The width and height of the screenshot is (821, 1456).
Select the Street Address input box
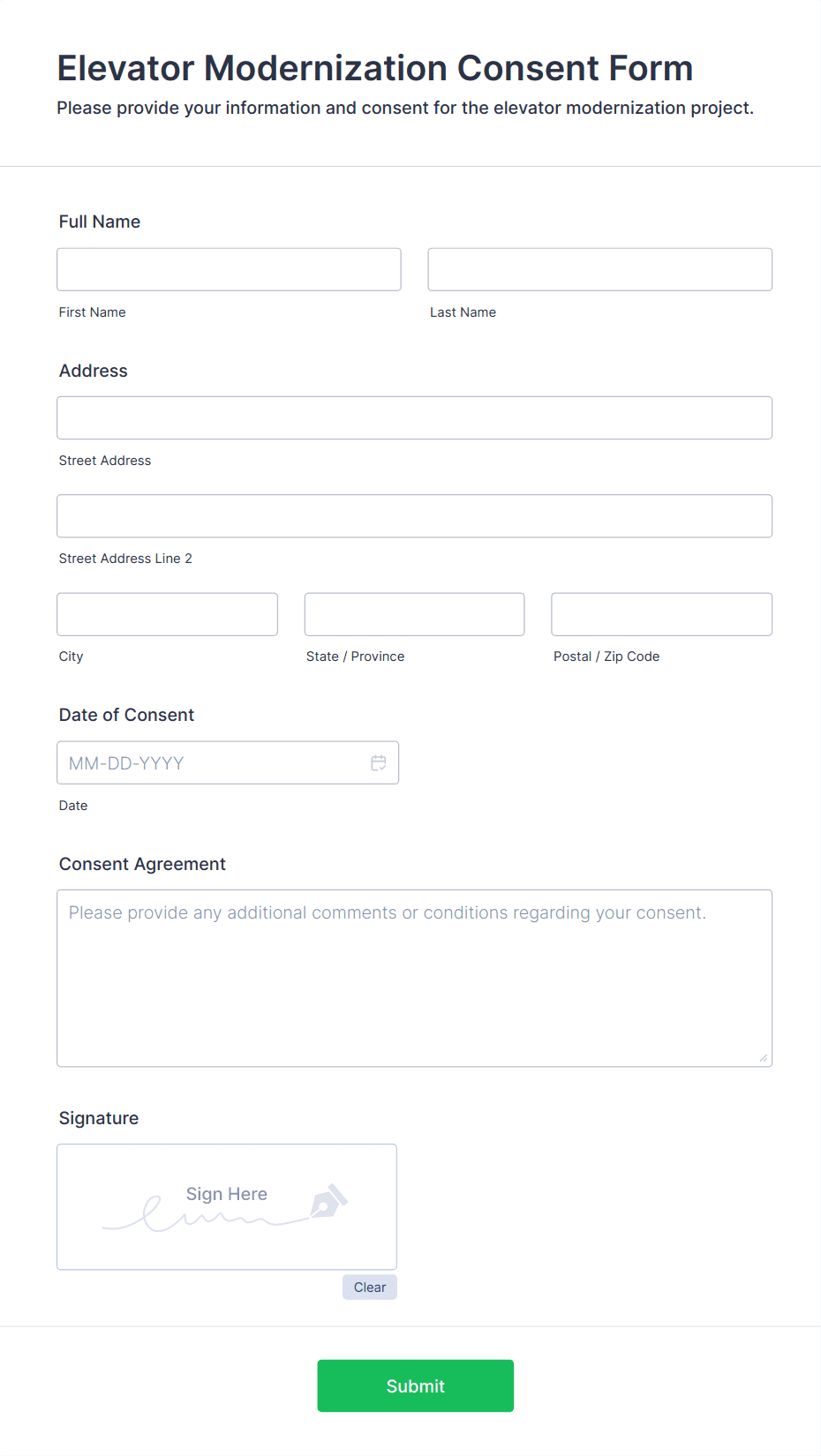[414, 417]
